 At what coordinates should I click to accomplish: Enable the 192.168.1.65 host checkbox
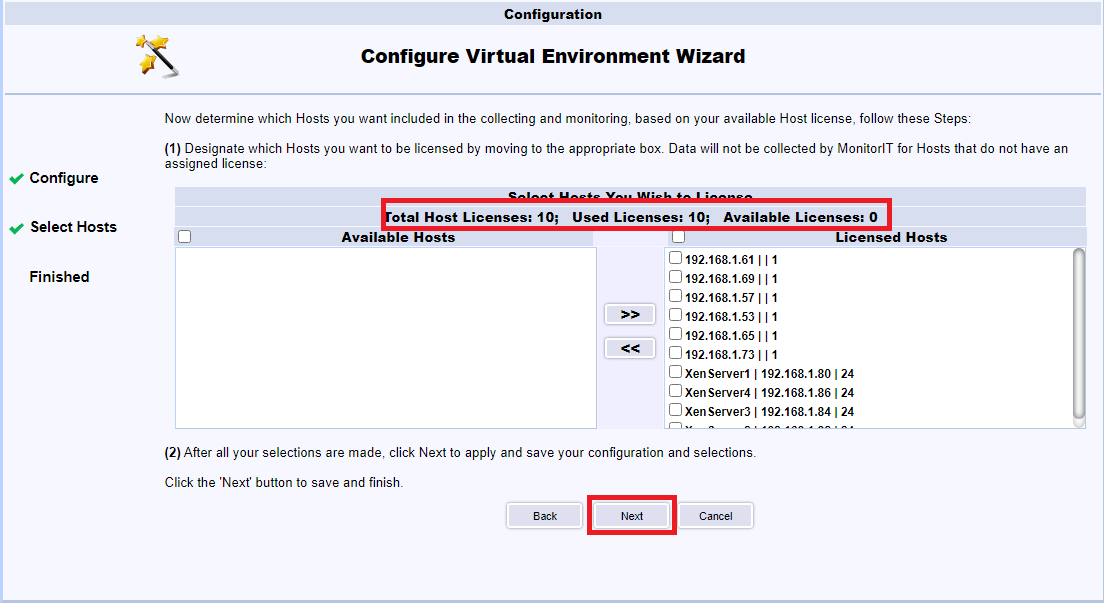(x=676, y=334)
